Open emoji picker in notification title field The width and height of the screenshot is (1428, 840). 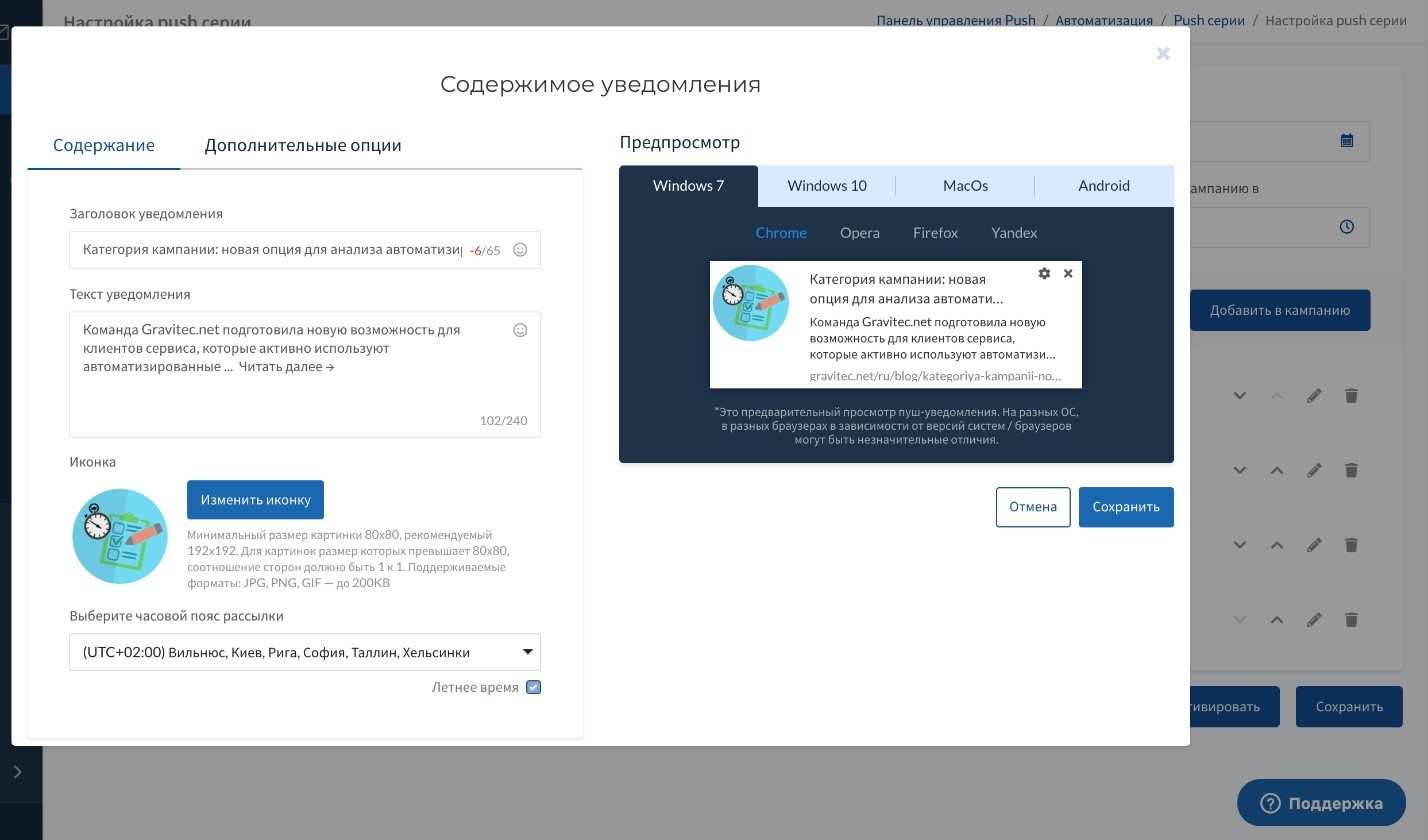pyautogui.click(x=520, y=250)
